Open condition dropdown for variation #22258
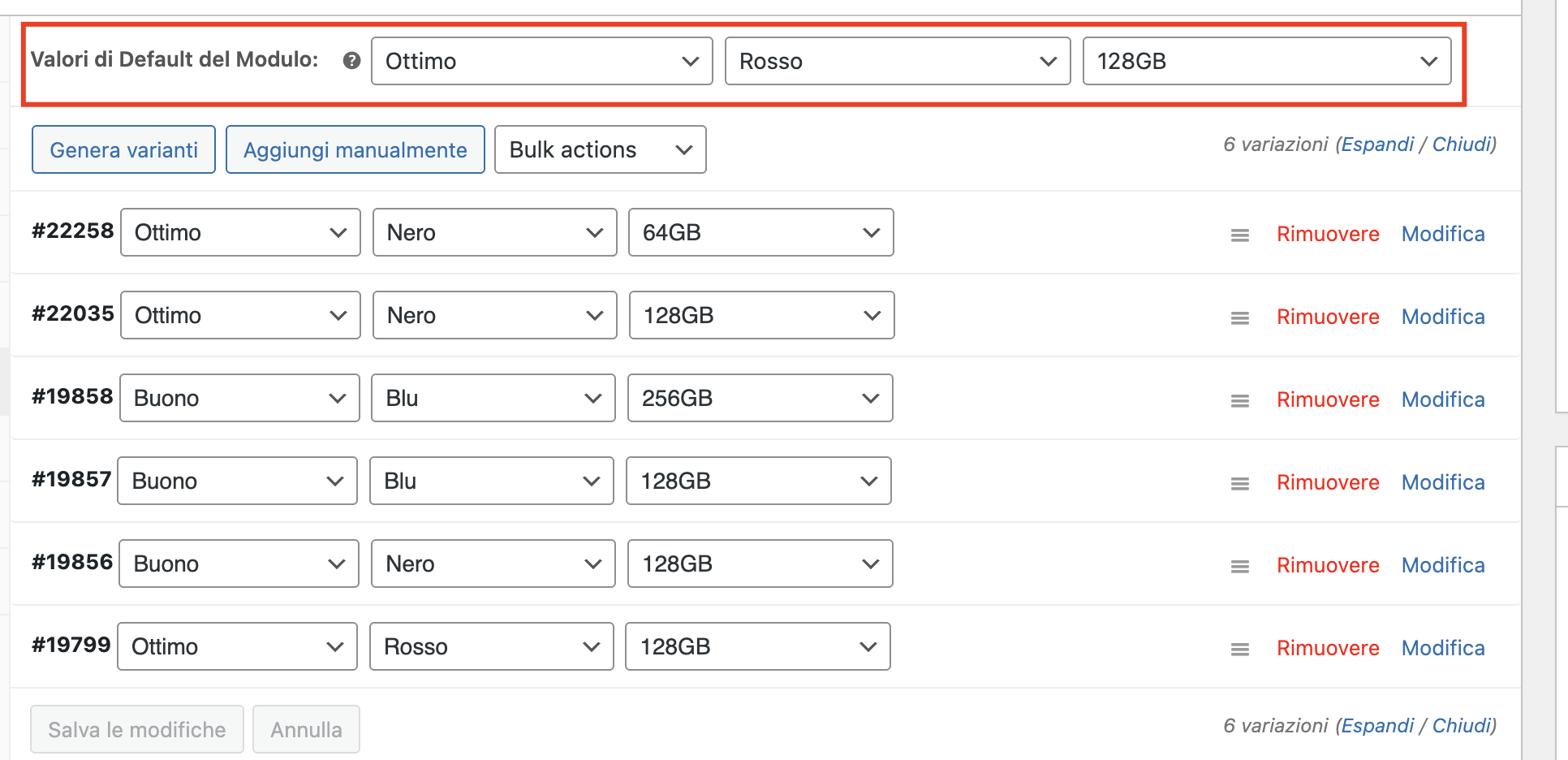The width and height of the screenshot is (1568, 760). (x=240, y=232)
